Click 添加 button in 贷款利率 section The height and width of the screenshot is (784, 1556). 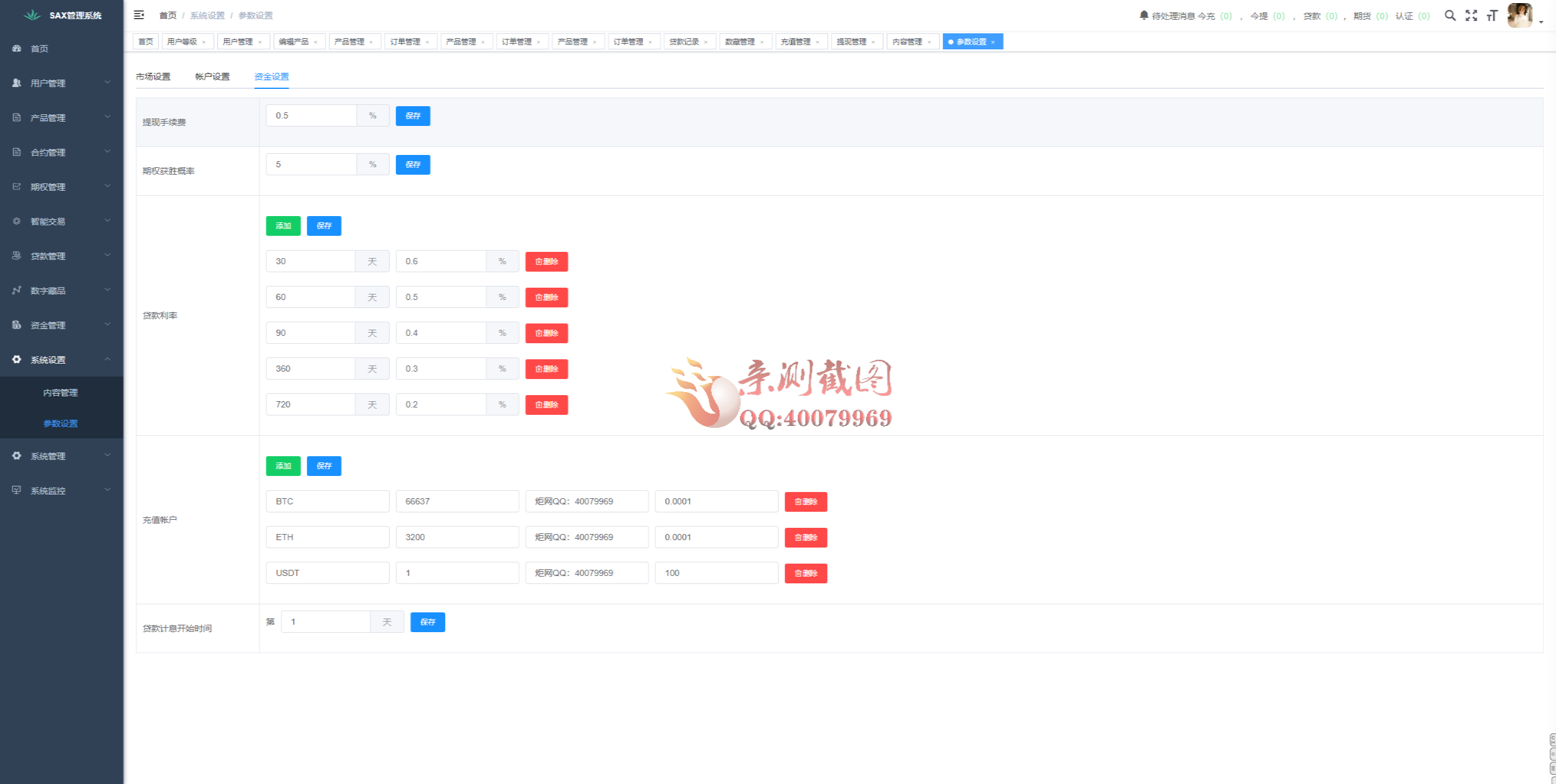(x=283, y=226)
